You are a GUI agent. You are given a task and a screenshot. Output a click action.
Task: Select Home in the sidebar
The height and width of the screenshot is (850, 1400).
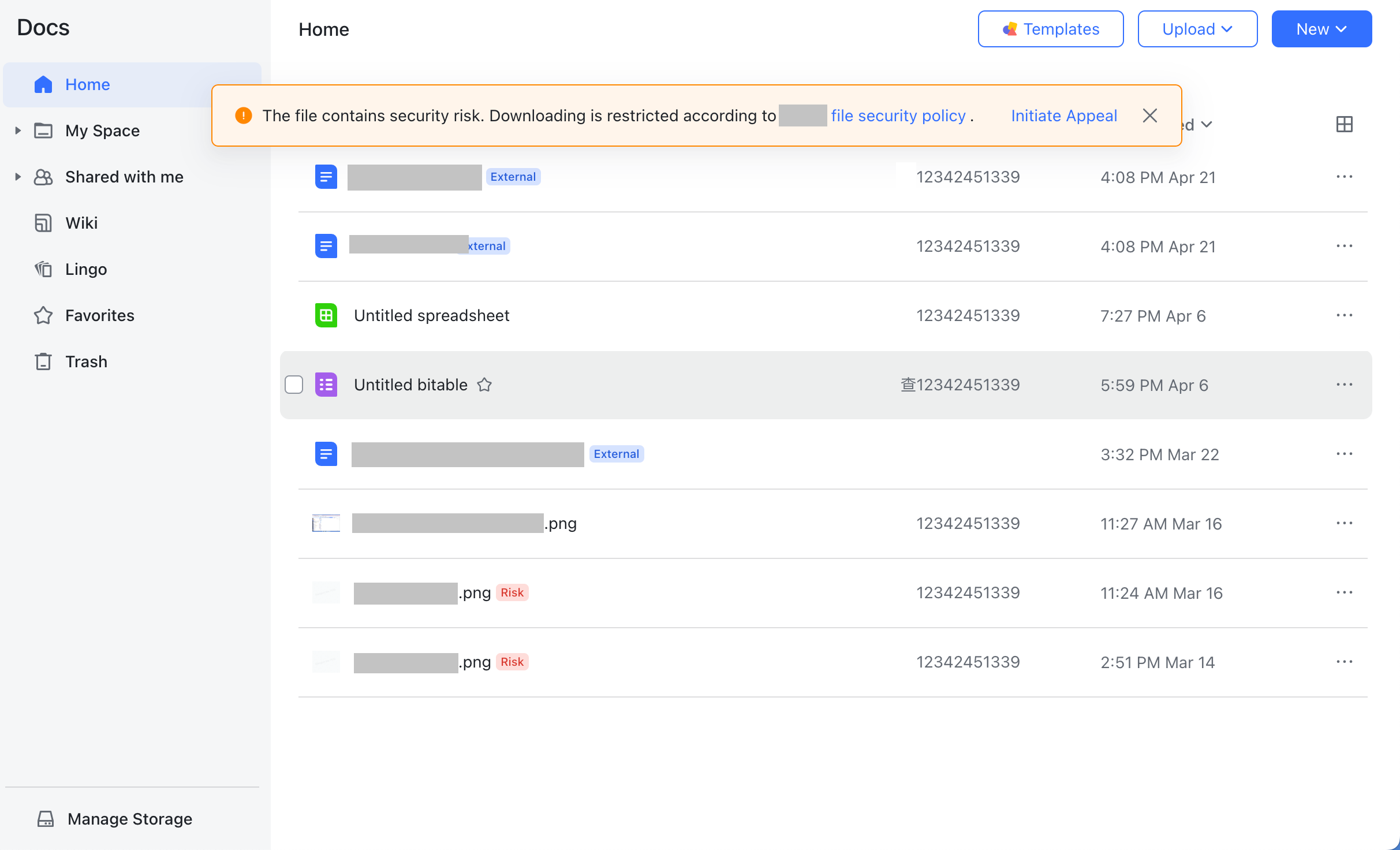pos(87,84)
